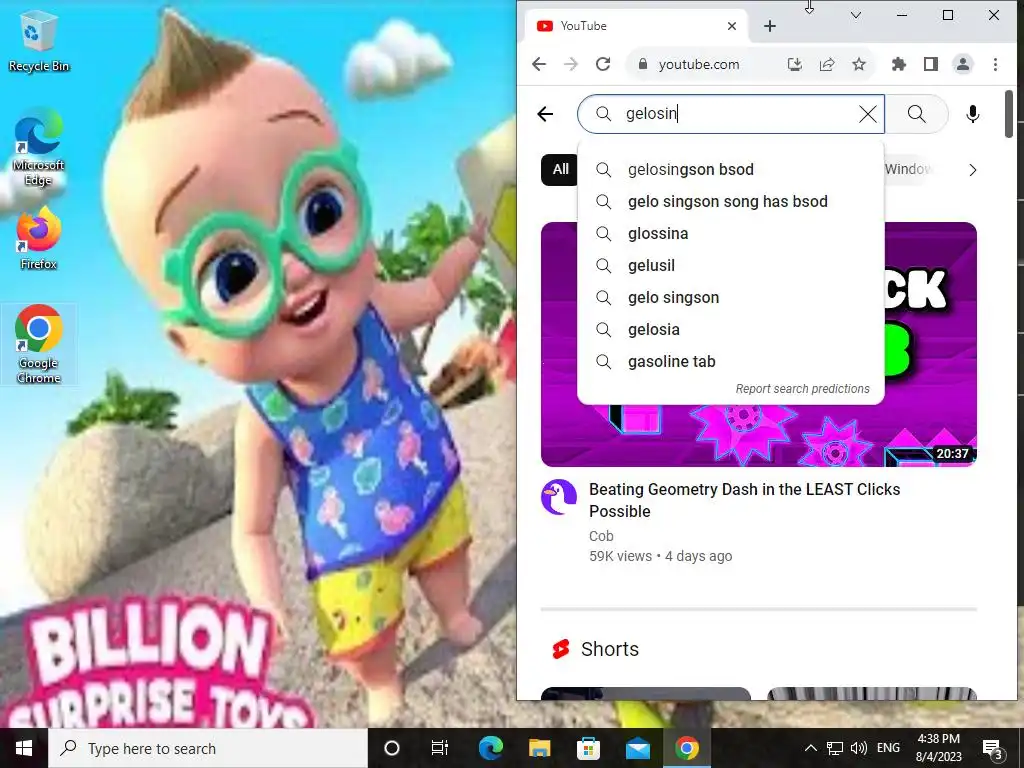The width and height of the screenshot is (1024, 768).
Task: Click inside the YouTube search field
Action: [731, 114]
